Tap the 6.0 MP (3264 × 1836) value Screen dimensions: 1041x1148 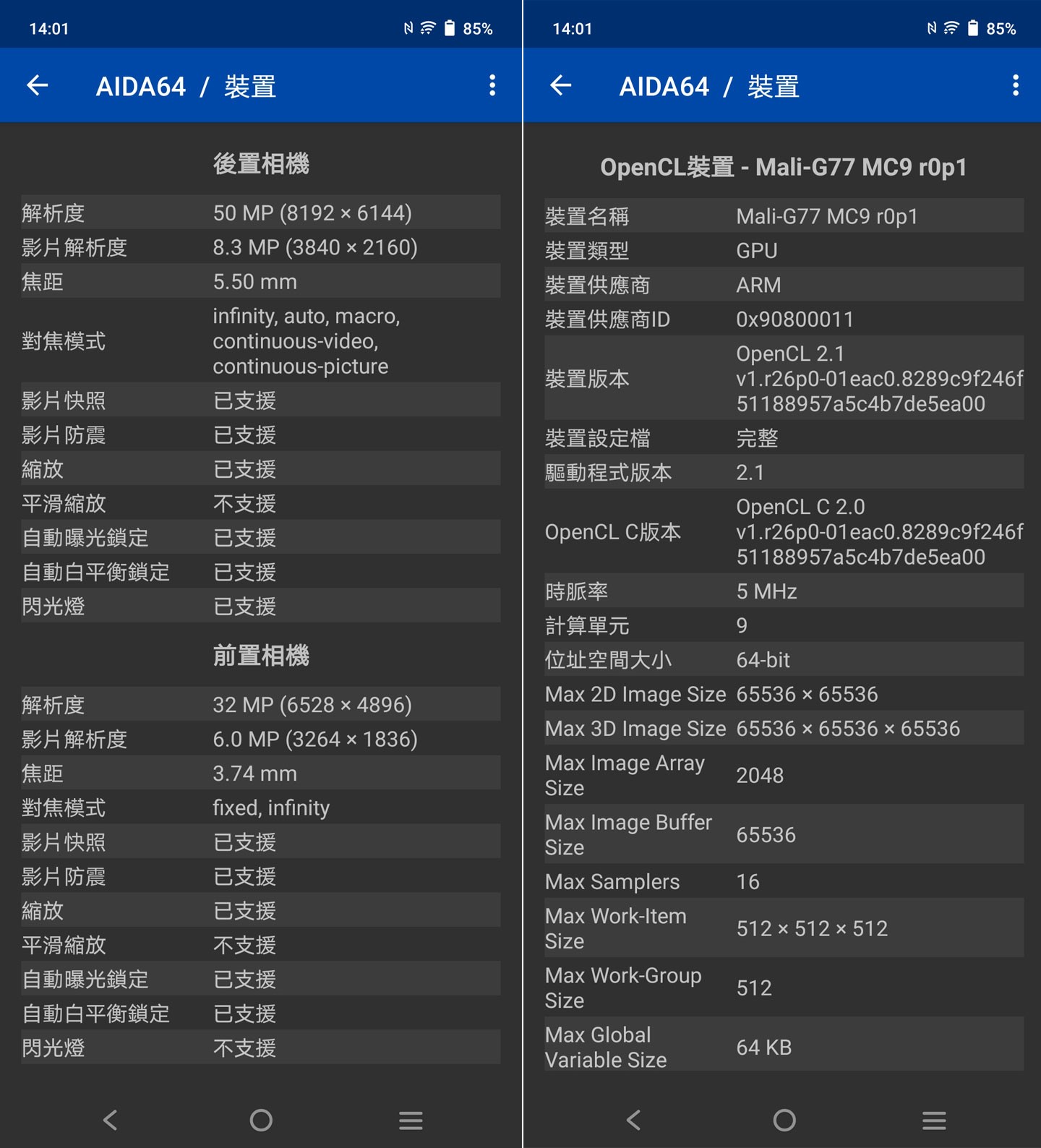[x=315, y=739]
